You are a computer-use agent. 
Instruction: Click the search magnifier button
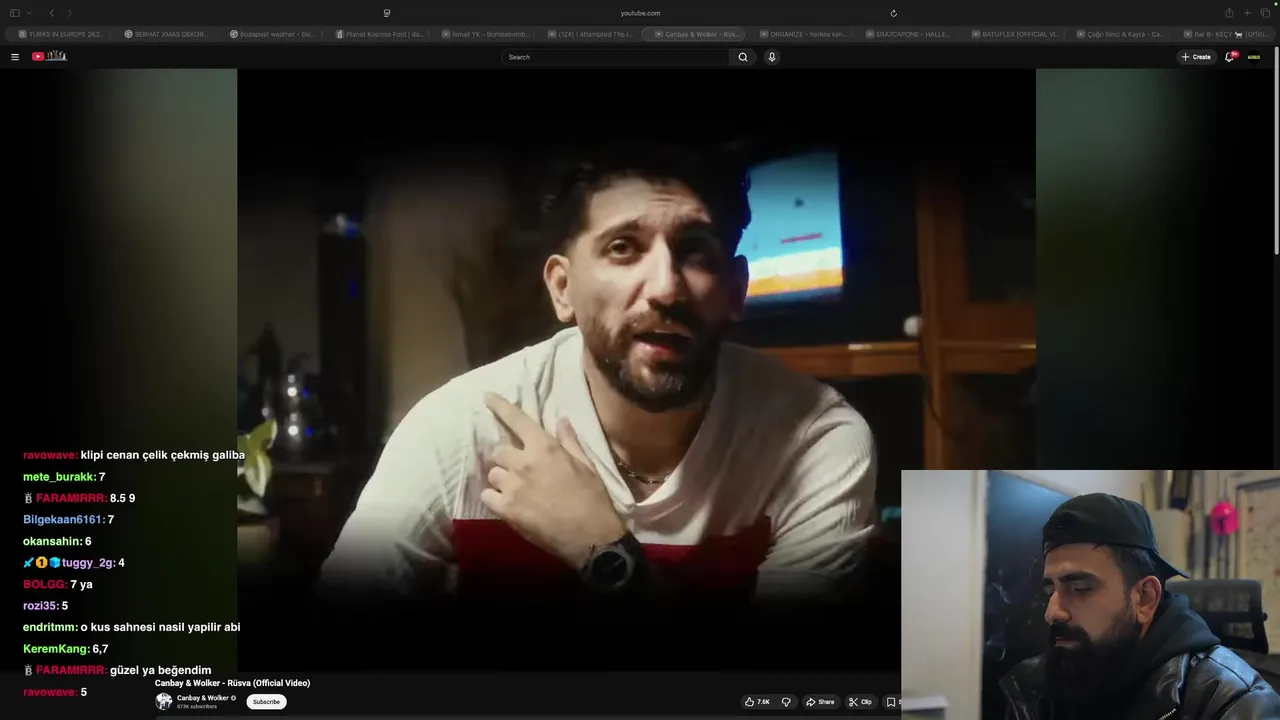(743, 57)
